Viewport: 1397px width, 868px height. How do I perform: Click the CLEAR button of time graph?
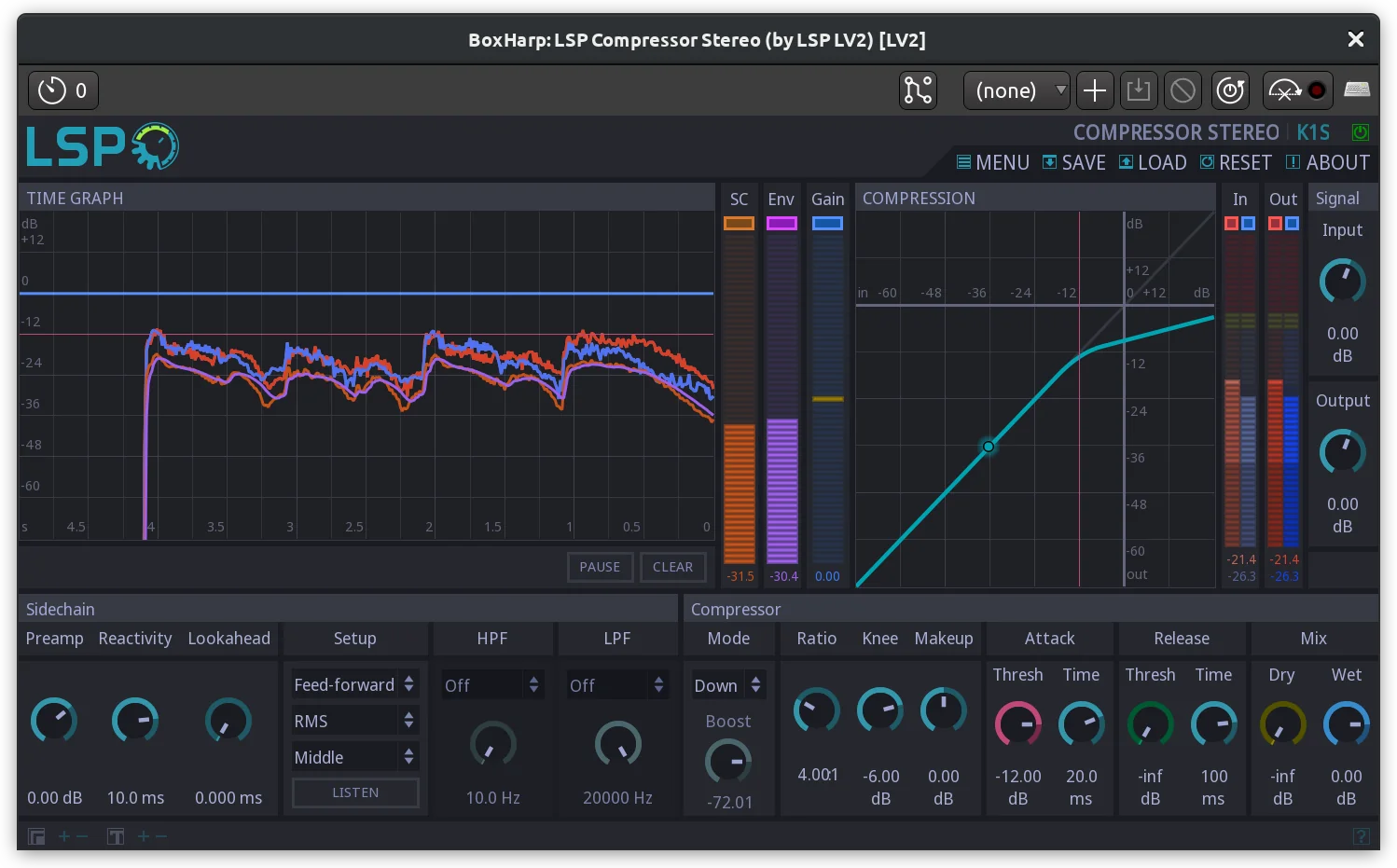[672, 567]
